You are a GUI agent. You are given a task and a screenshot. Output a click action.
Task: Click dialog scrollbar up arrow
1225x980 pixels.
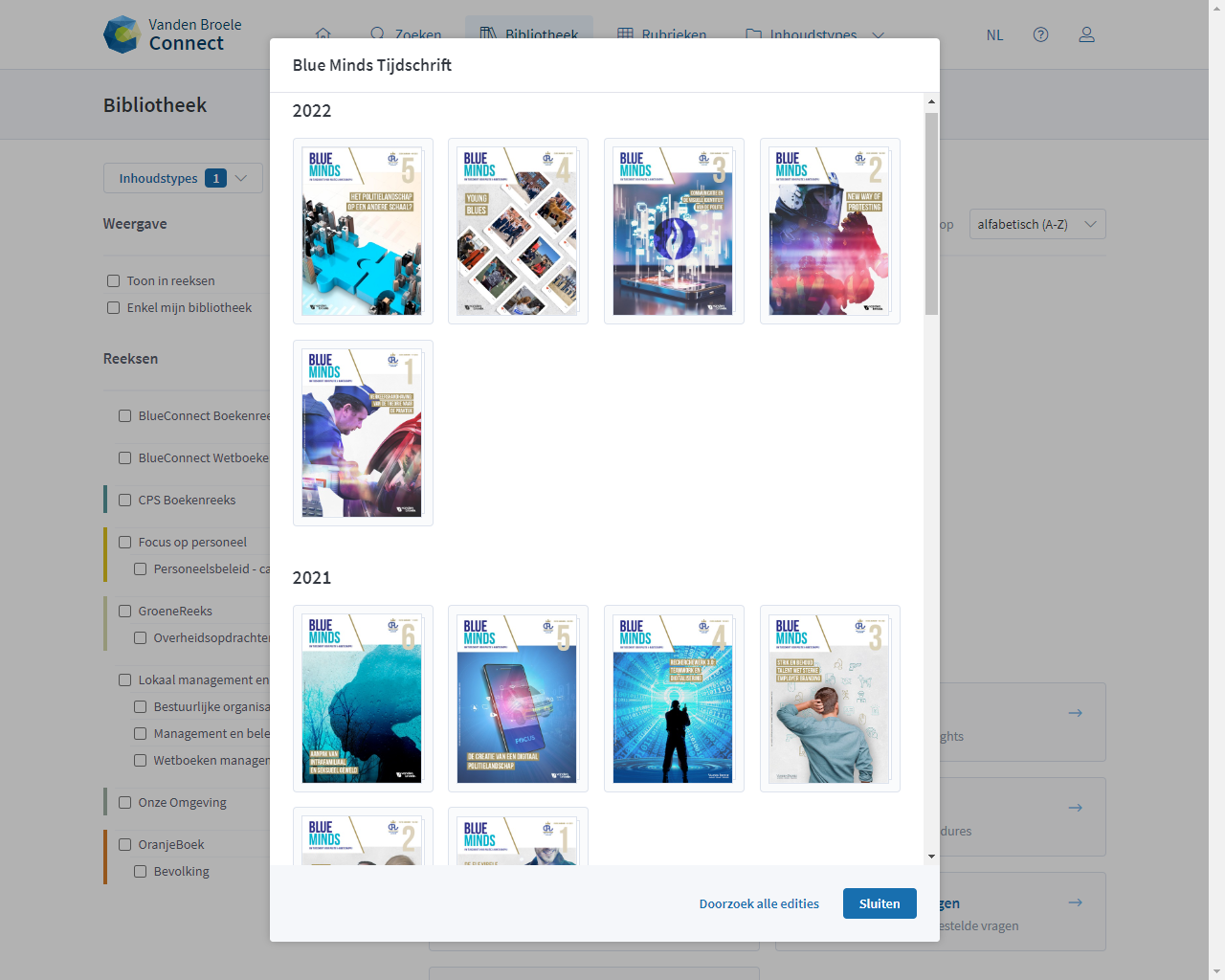click(931, 101)
